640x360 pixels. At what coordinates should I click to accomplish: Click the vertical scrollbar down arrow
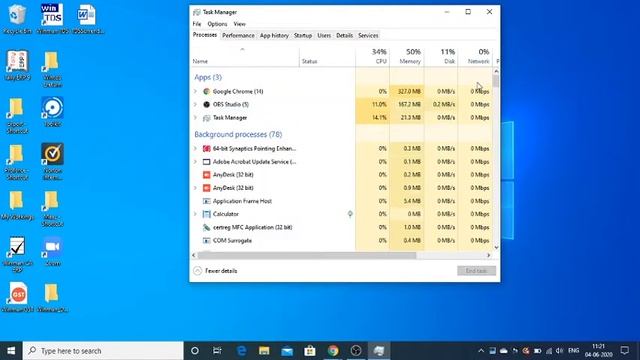click(x=496, y=247)
